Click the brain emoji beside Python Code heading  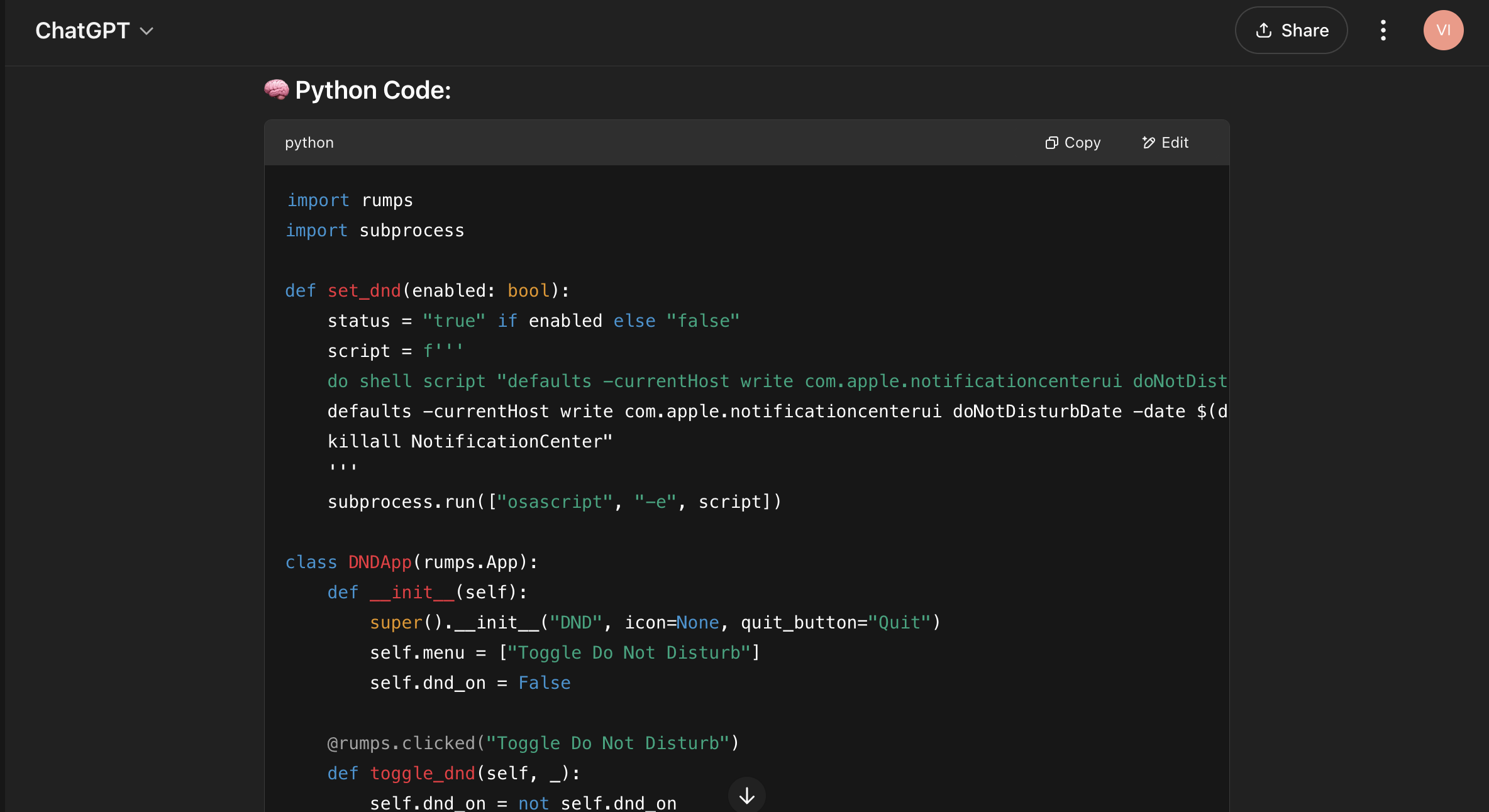coord(276,90)
